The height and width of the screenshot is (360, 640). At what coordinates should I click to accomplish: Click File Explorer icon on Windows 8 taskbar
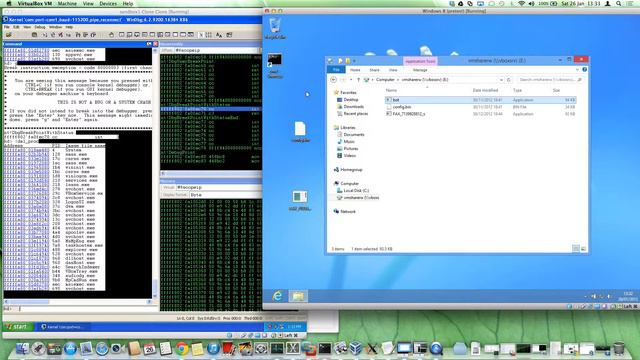298,296
